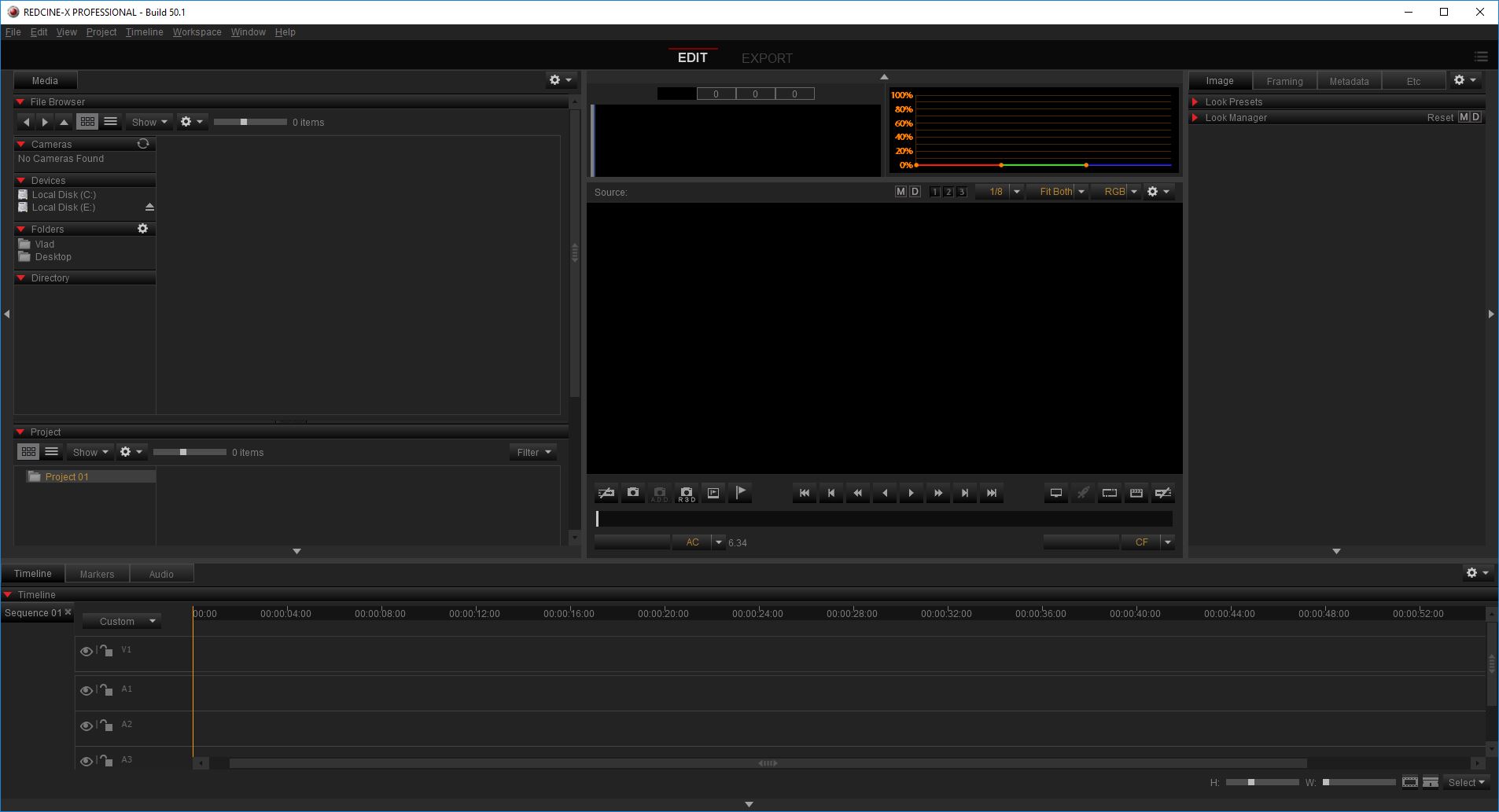Viewport: 1499px width, 812px height.
Task: Adjust the timeline W width slider
Action: (1359, 782)
